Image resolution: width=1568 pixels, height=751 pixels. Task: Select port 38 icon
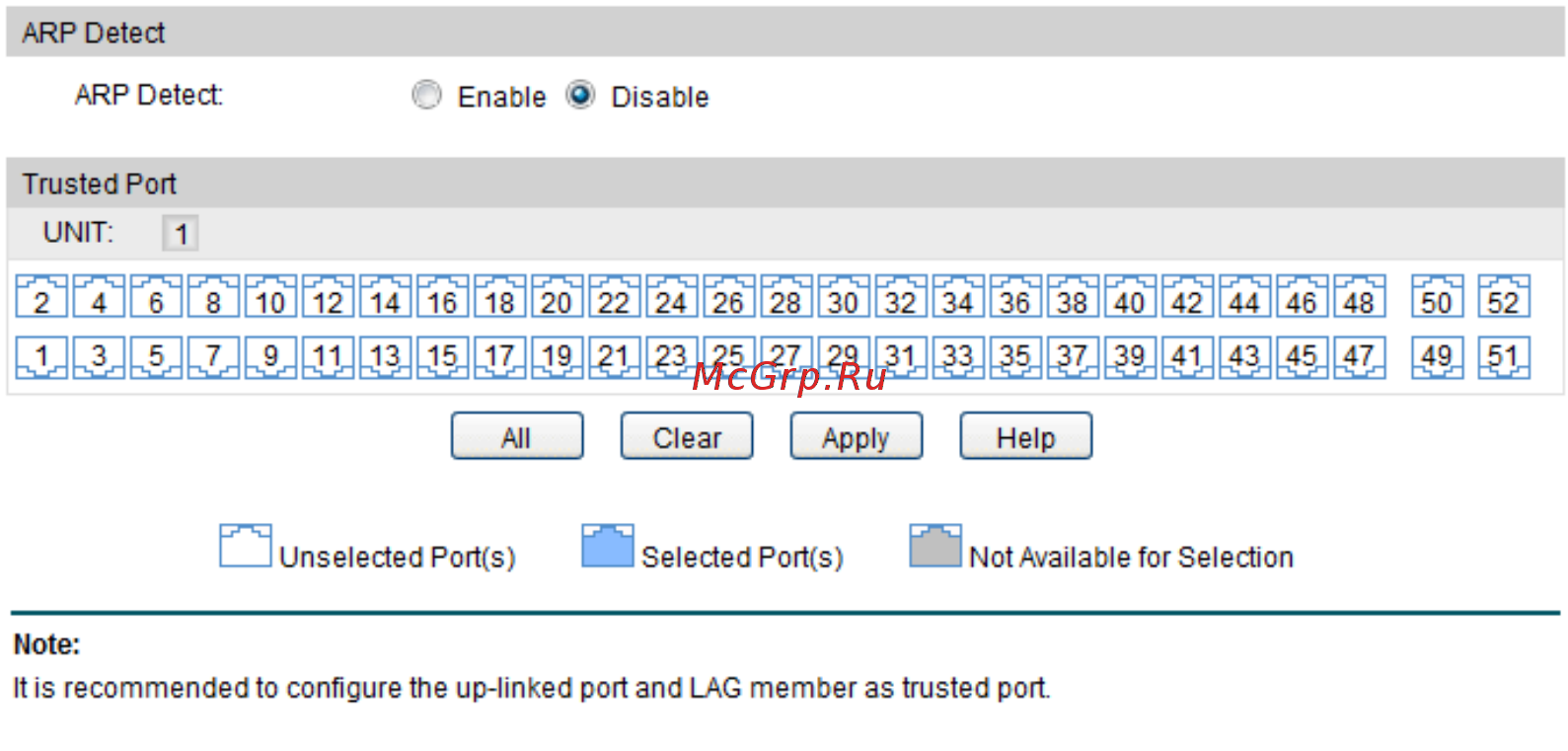(x=1072, y=297)
